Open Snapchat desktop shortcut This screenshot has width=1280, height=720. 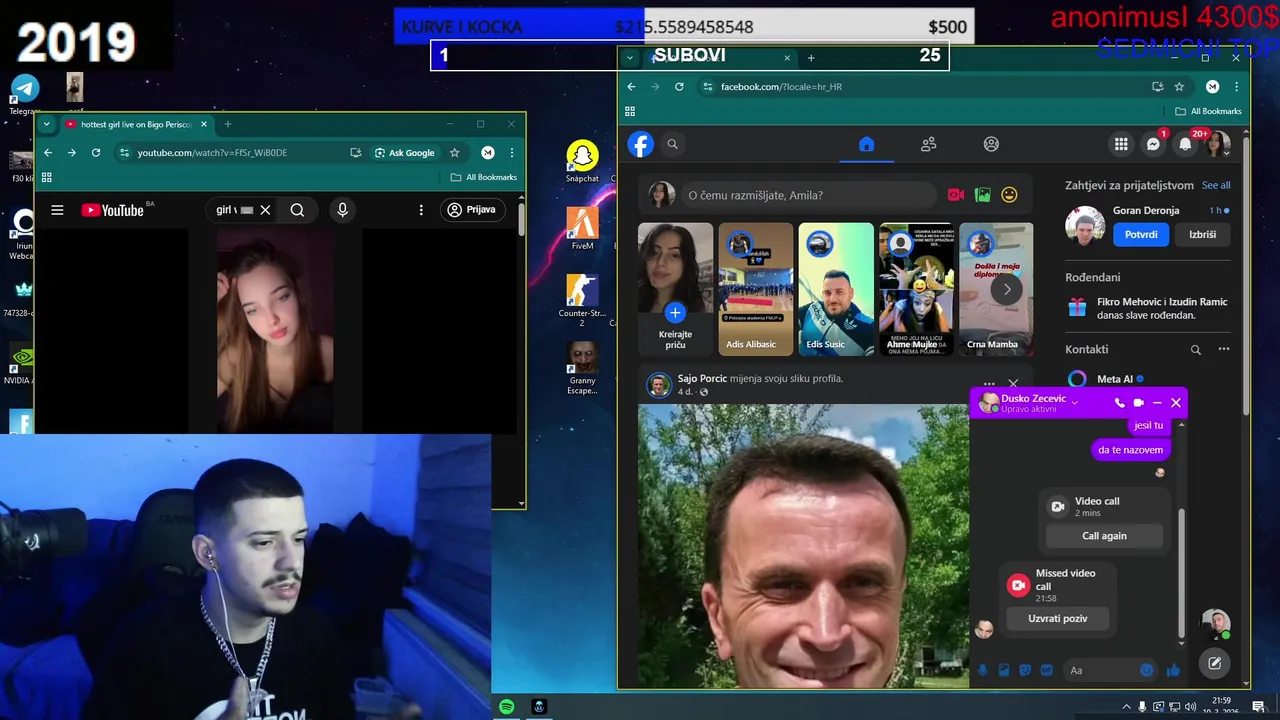(x=582, y=162)
